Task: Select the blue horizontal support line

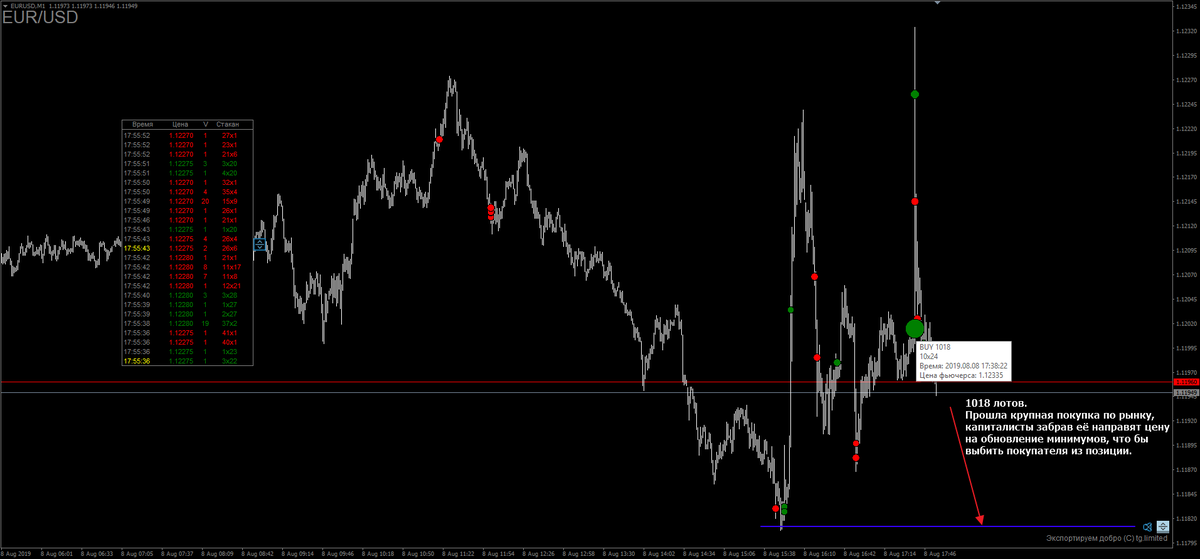Action: point(948,526)
